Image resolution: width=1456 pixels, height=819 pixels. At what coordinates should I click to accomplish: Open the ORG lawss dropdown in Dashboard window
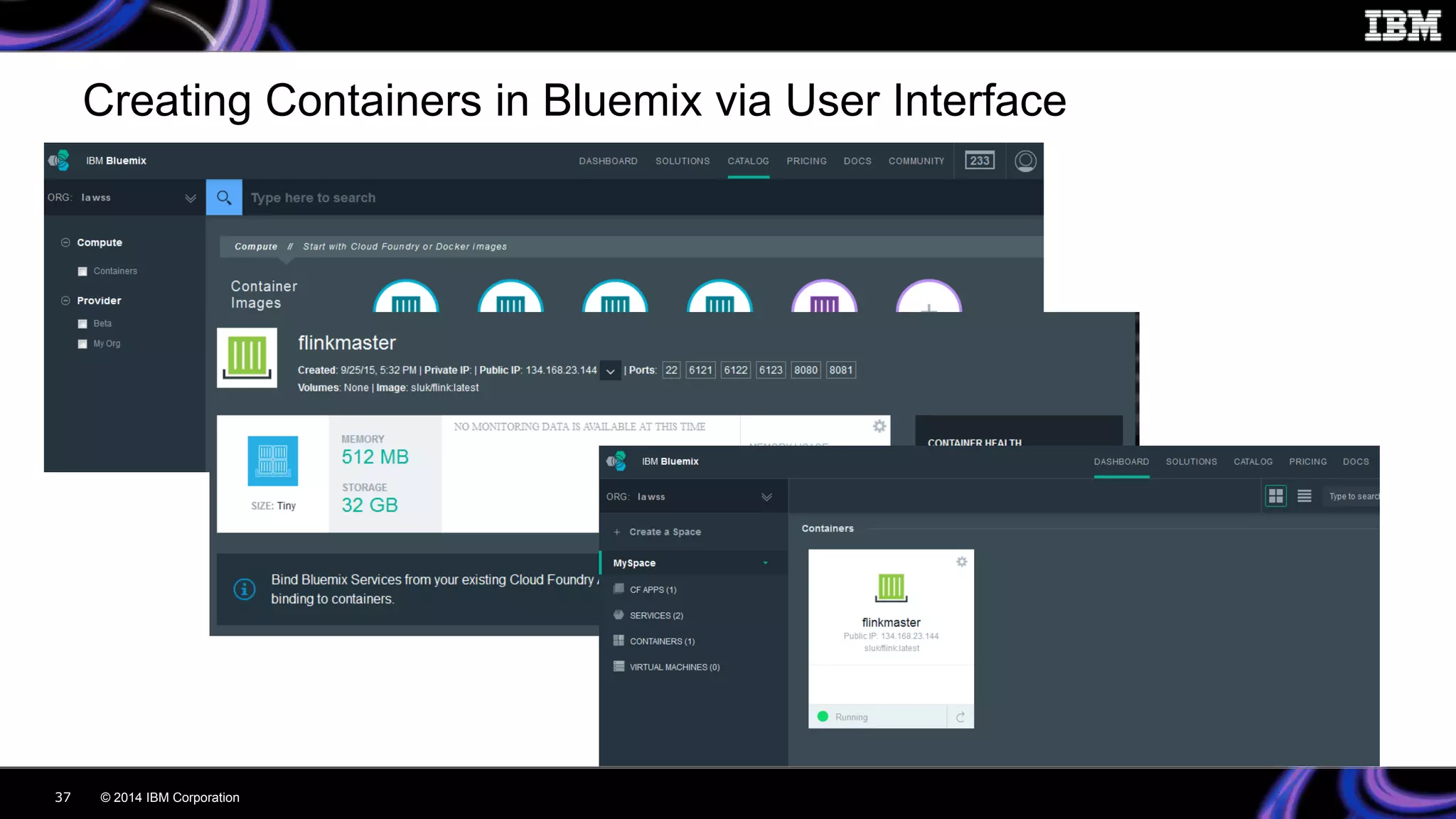766,496
